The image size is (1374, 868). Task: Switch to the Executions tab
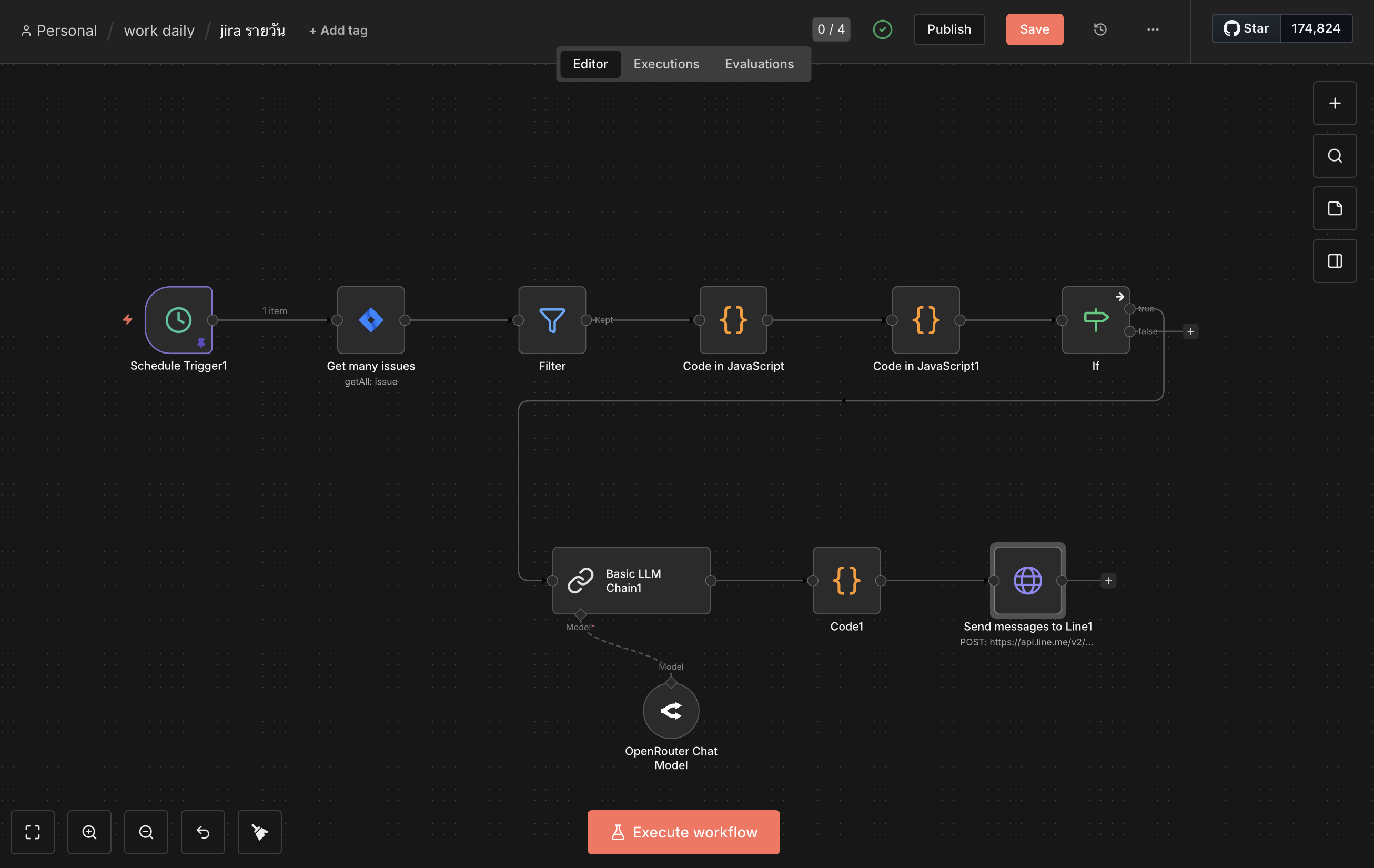click(x=666, y=64)
